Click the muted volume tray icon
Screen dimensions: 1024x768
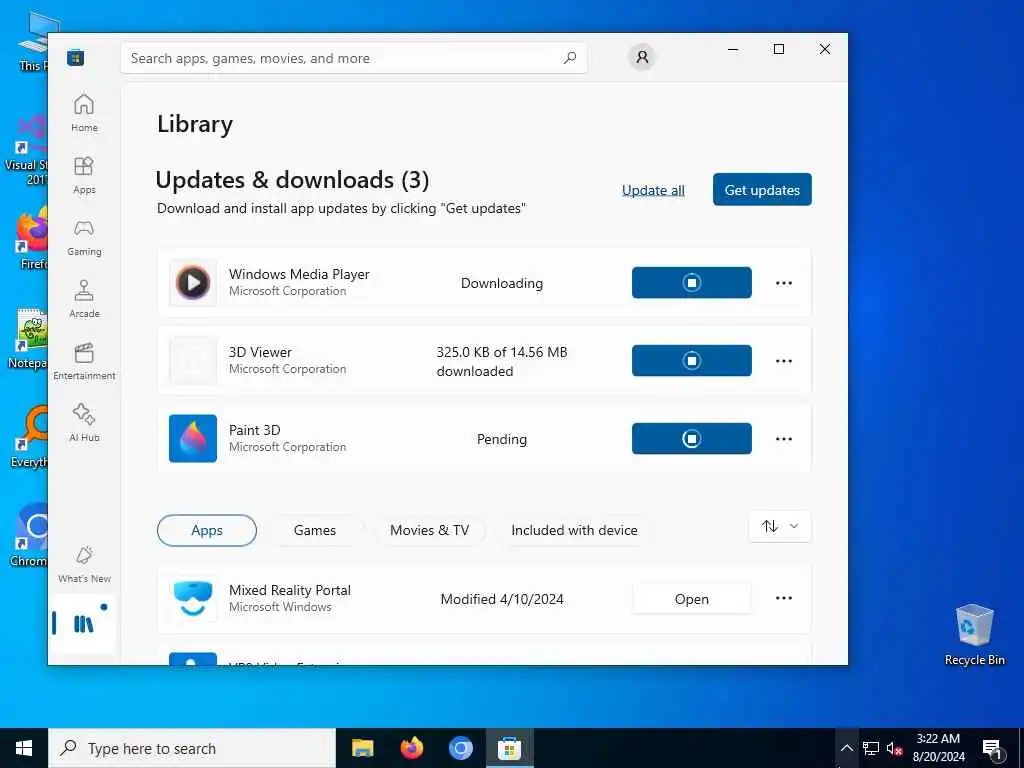point(894,748)
